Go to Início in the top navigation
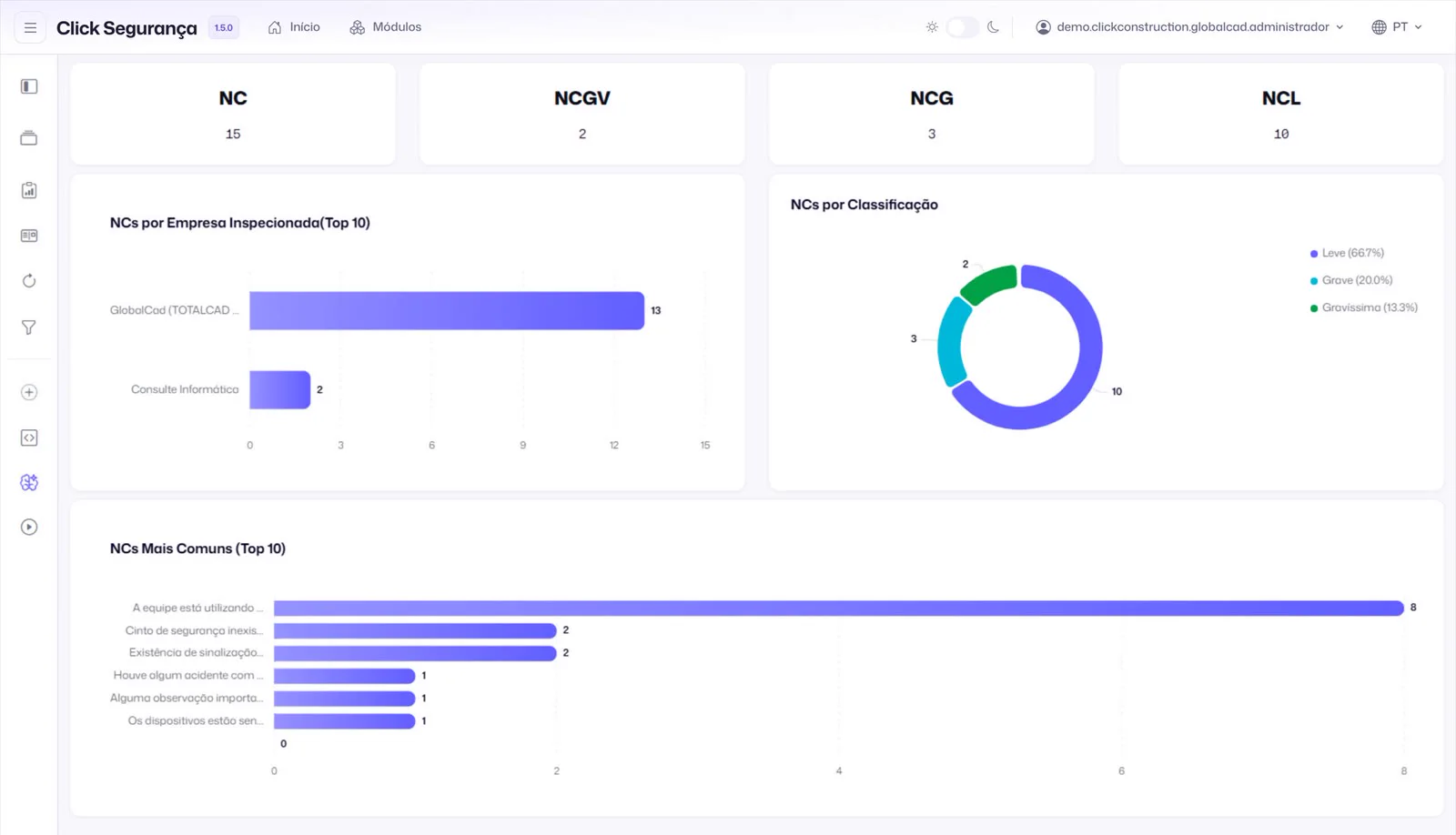 (x=294, y=27)
